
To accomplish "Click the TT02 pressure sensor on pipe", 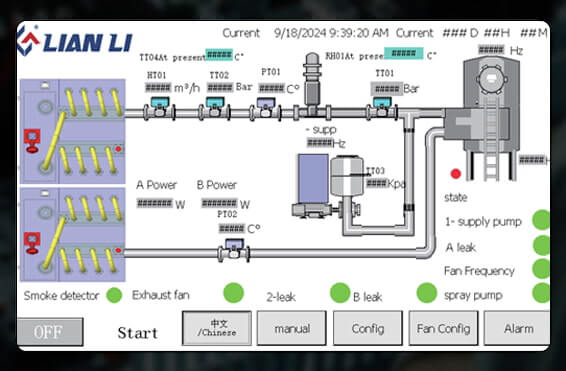I will point(214,108).
